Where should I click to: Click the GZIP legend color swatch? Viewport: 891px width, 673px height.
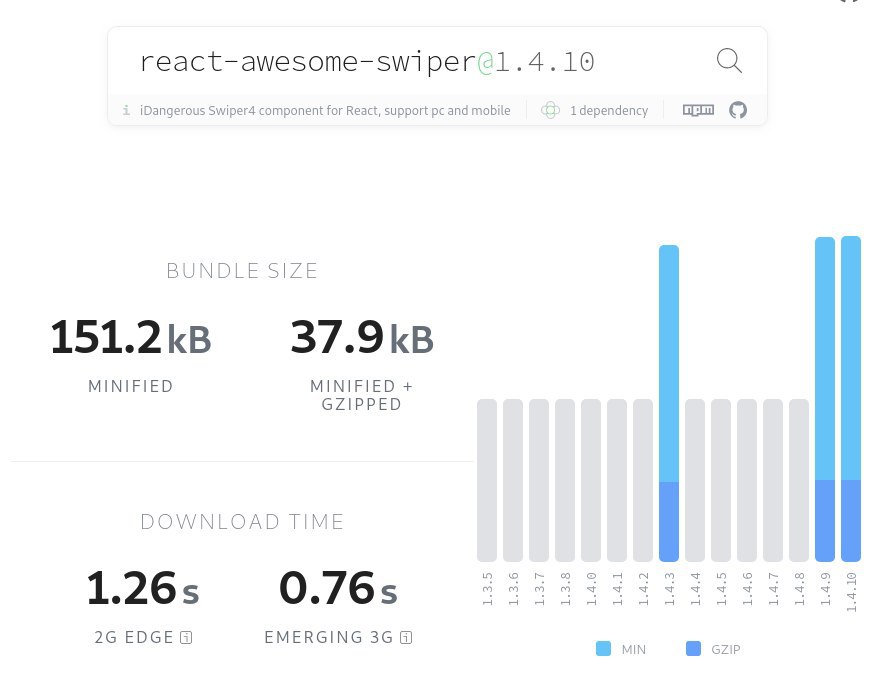693,649
